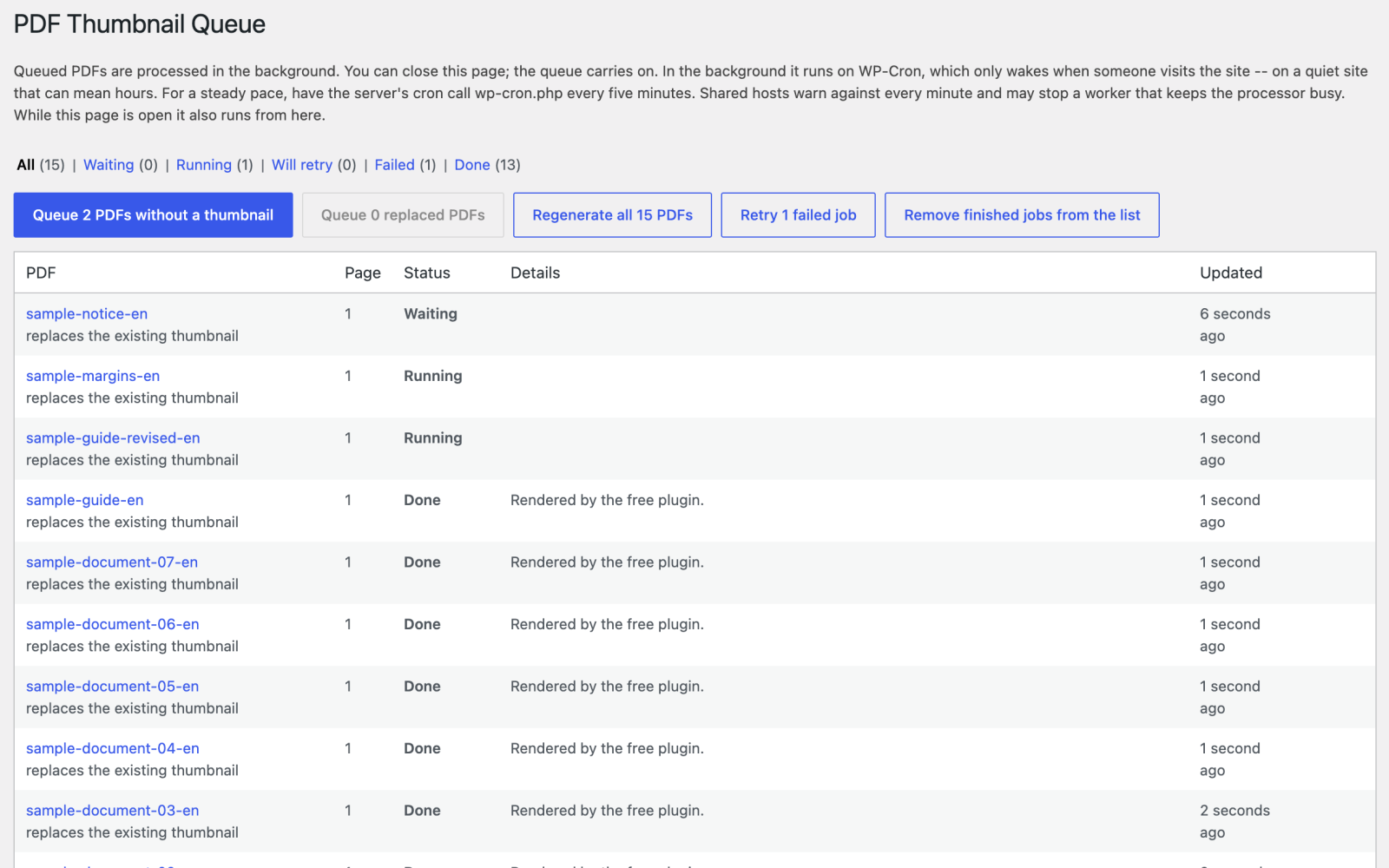
Task: Click '6 seconds ago' in sample-notice-en row
Action: (x=1235, y=325)
